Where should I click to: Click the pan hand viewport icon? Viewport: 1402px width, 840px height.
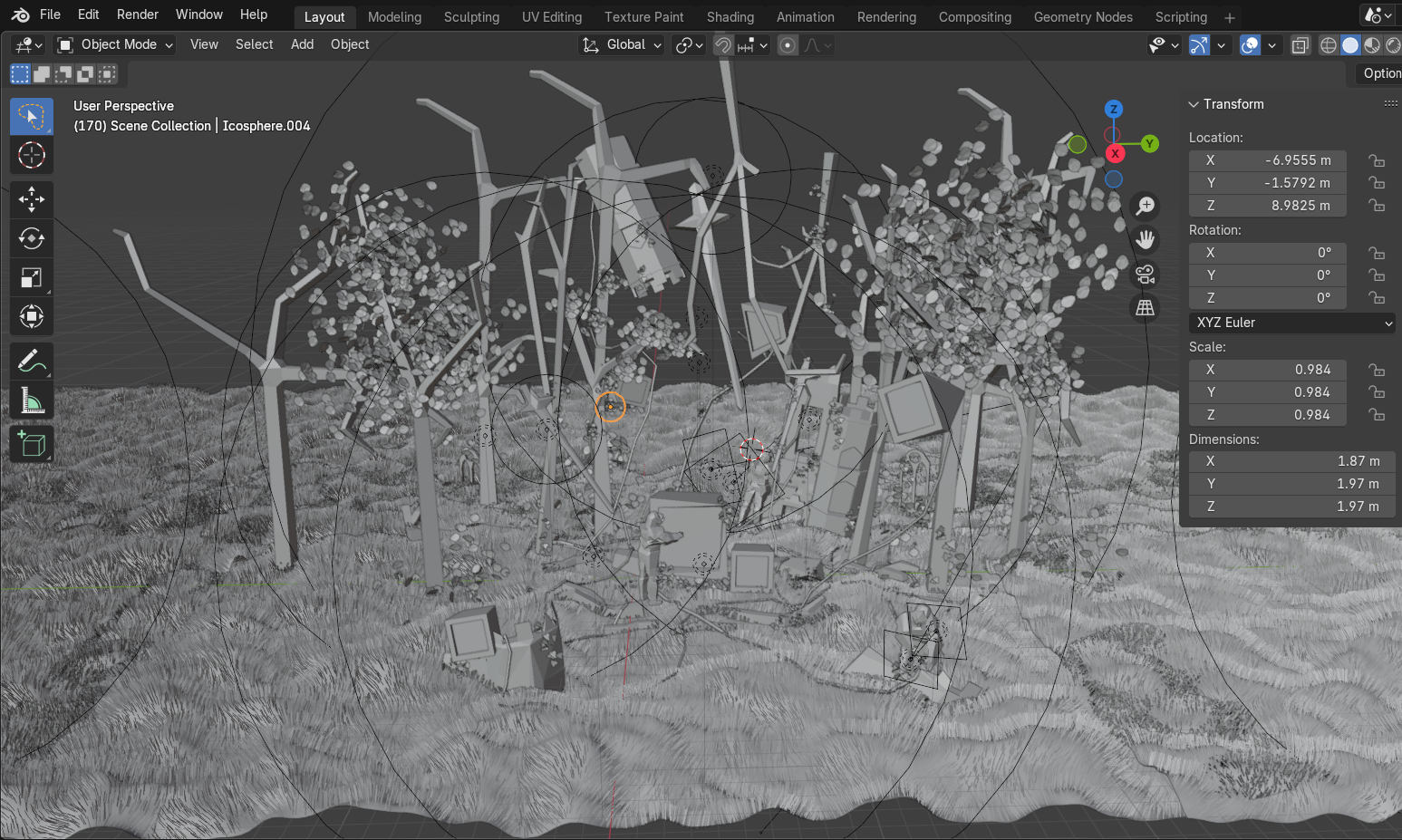click(1146, 239)
